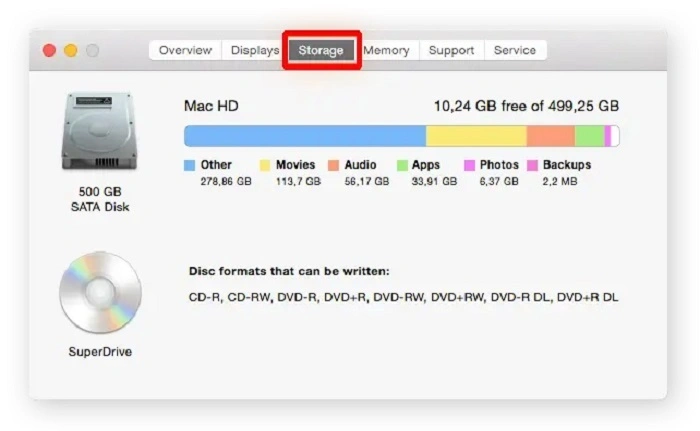Click the green Apps legend swatch
Screen dimensions: 700x431
(402, 165)
